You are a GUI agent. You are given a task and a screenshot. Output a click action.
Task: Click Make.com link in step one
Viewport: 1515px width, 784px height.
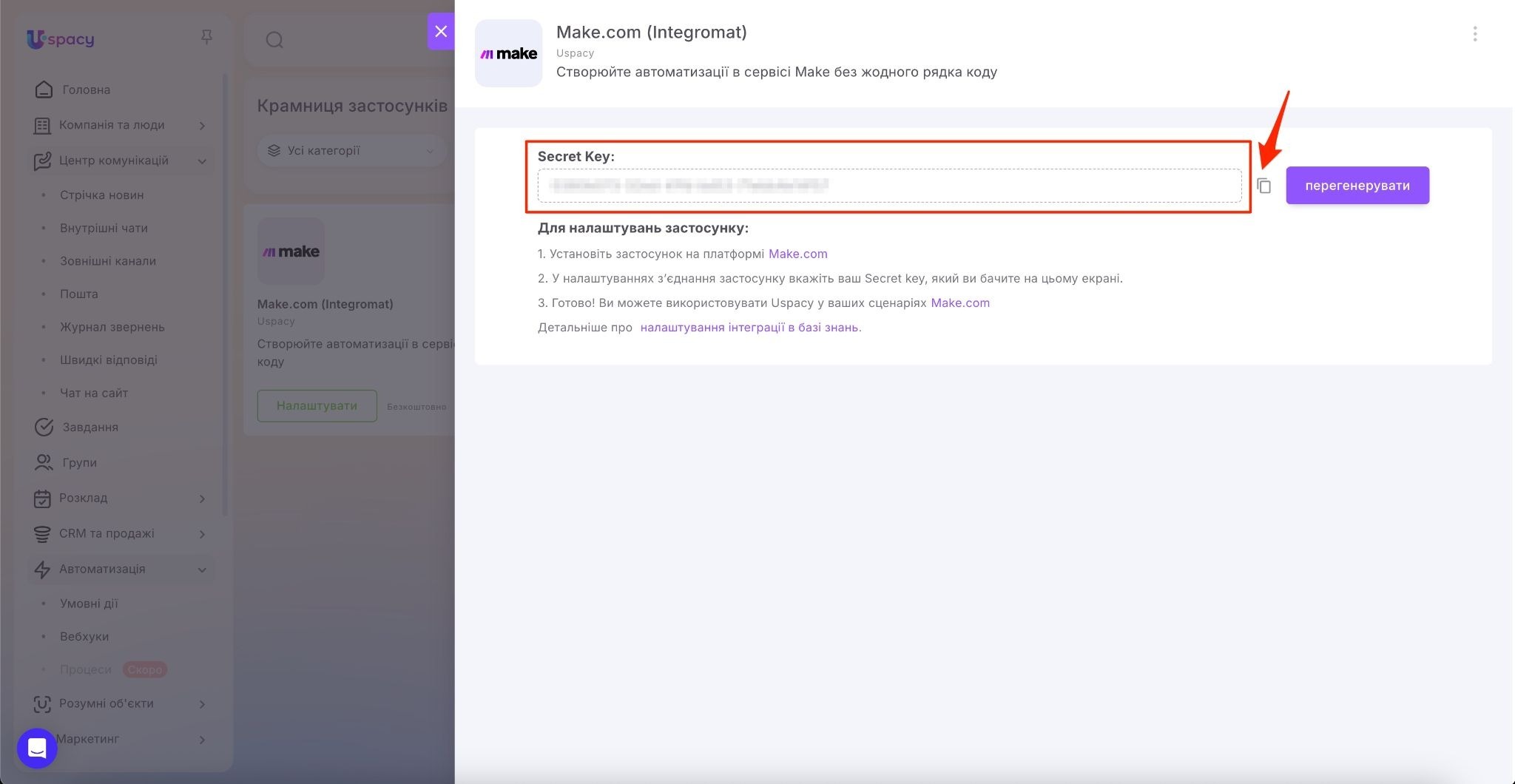click(x=797, y=254)
